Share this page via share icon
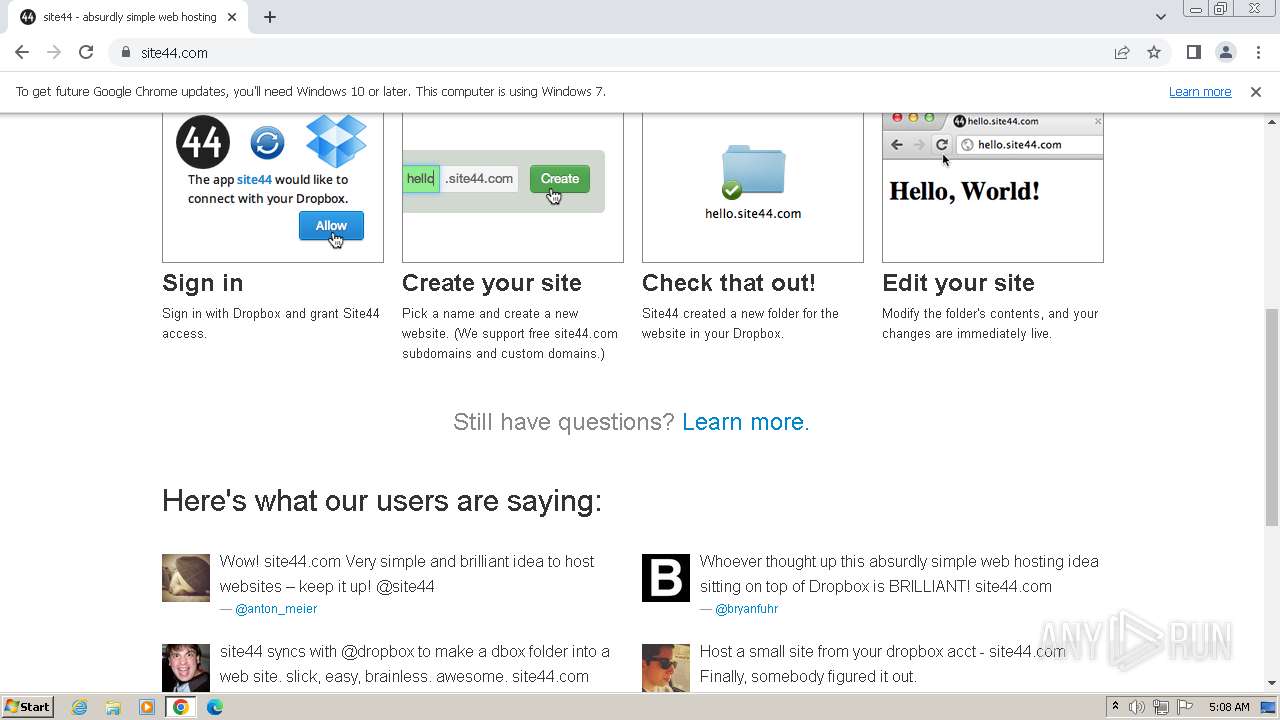The image size is (1280, 720). point(1122,52)
